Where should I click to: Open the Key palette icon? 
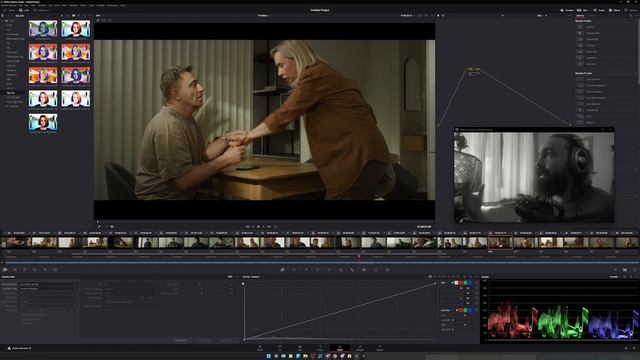pos(364,269)
